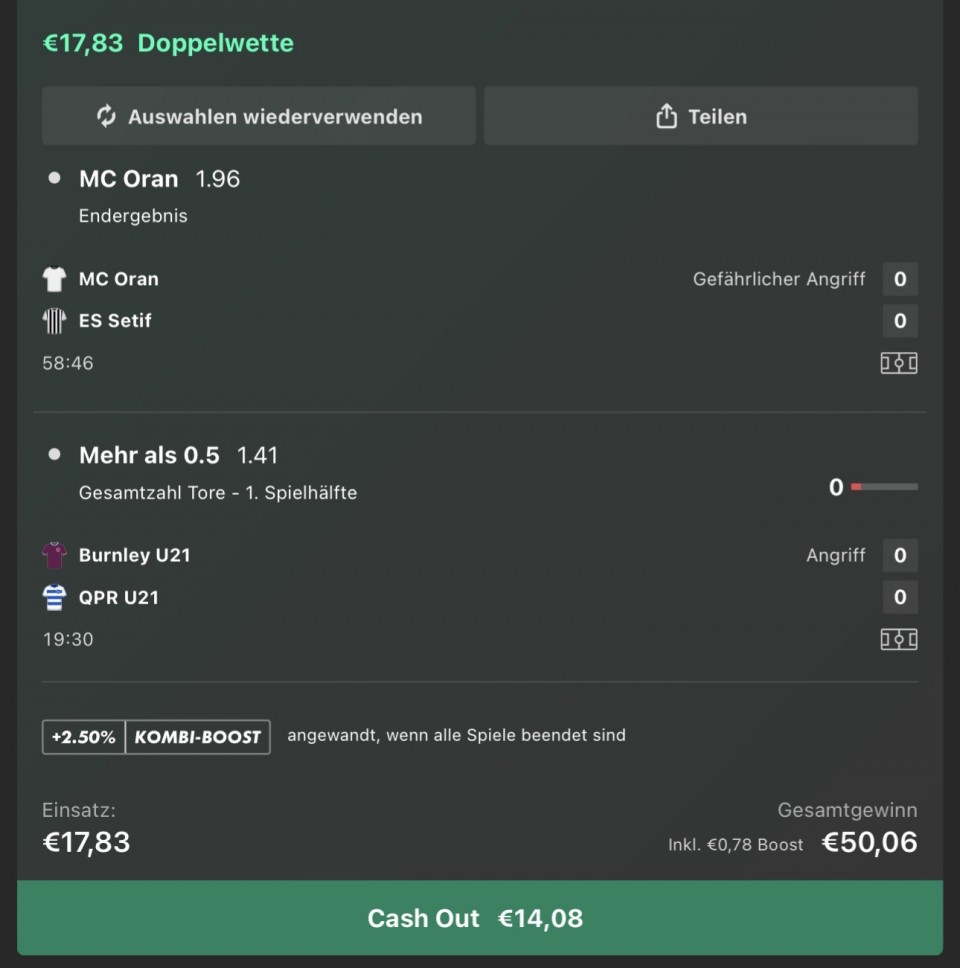Click ES Setif striped jersey icon

tap(54, 321)
